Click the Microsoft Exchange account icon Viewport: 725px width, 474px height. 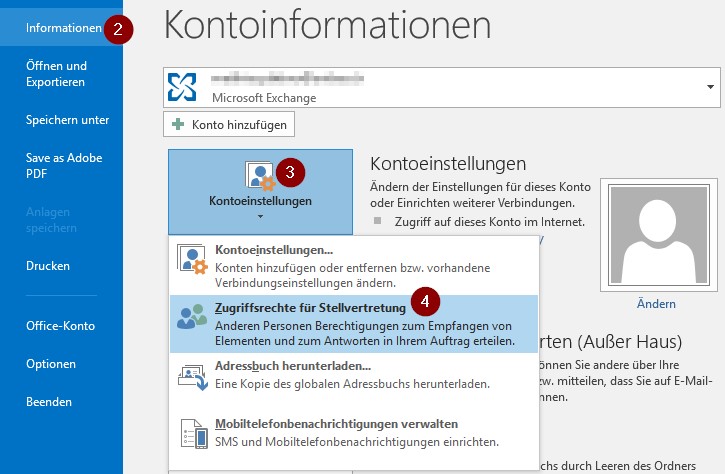[186, 88]
